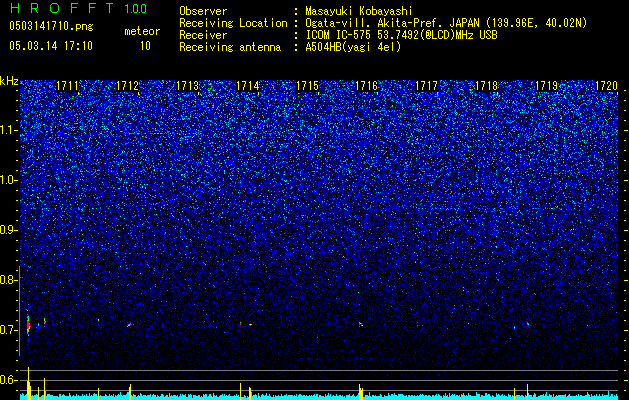Click the strong red meteor echo at the spectrogram start
Image resolution: width=629 pixels, height=400 pixels.
[x=28, y=325]
